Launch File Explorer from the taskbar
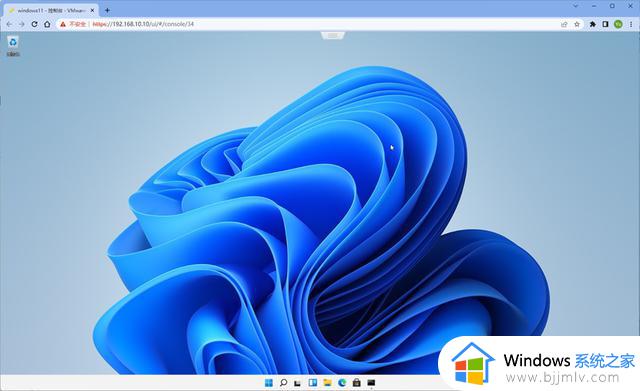The height and width of the screenshot is (391, 640). pos(327,383)
